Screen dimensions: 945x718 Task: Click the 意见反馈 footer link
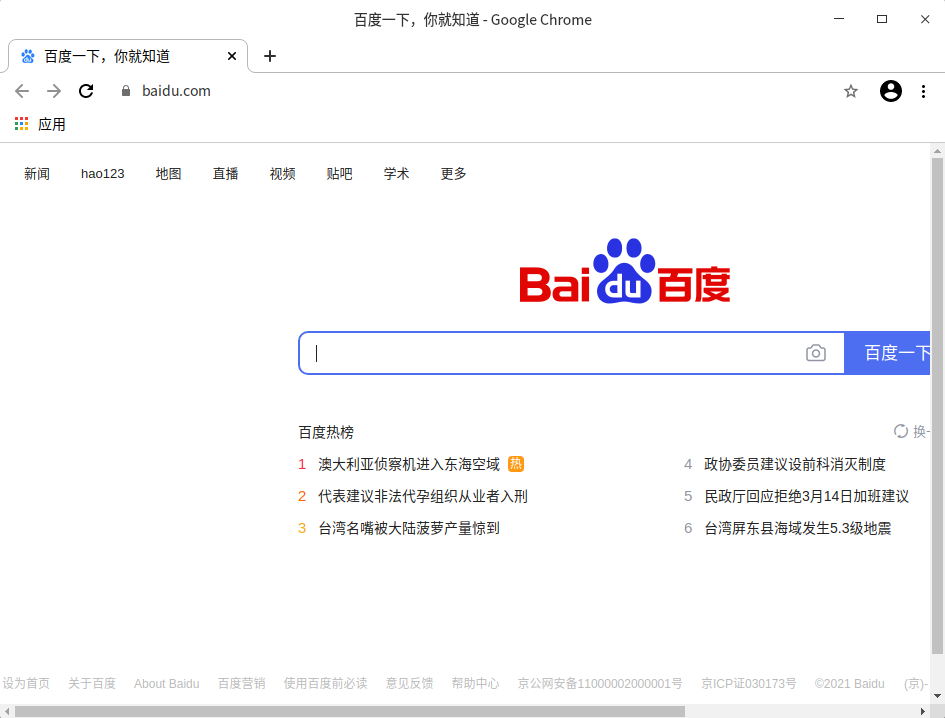(409, 683)
